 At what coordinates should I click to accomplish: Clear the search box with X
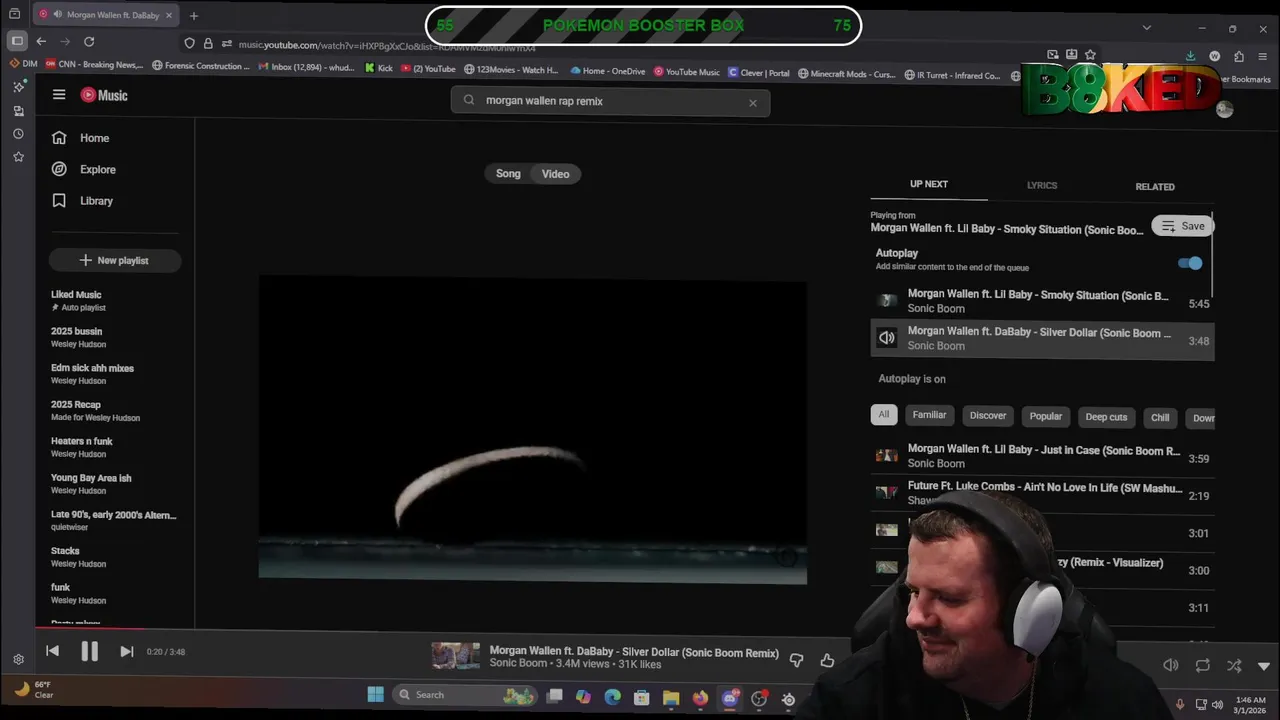pos(753,102)
